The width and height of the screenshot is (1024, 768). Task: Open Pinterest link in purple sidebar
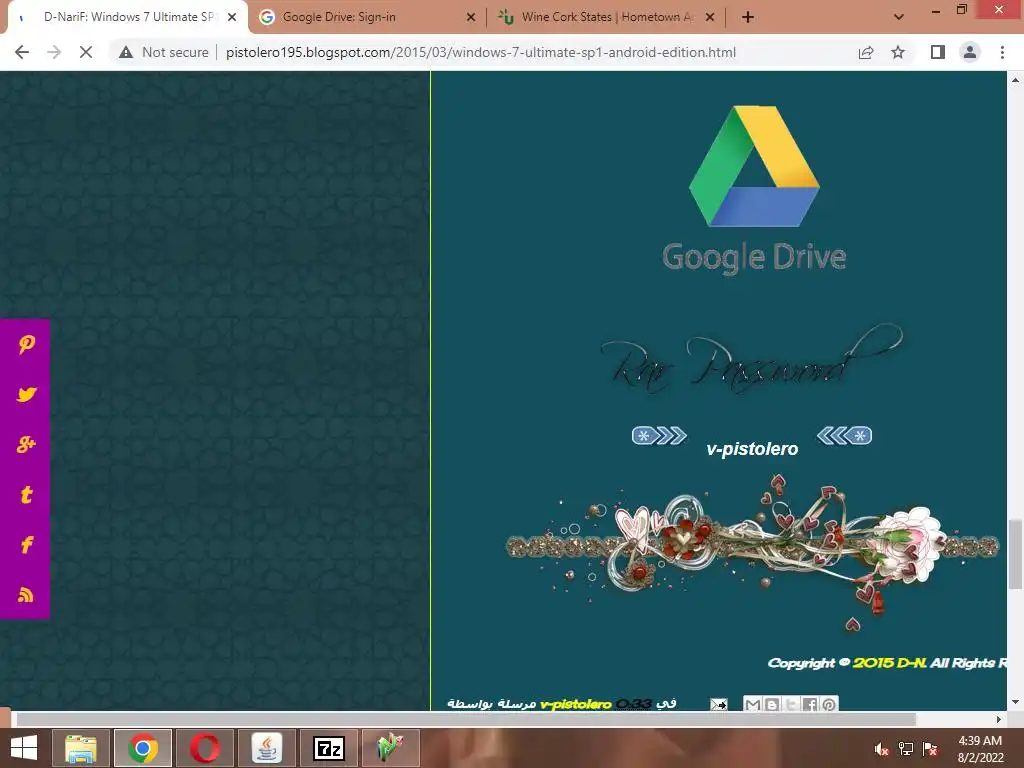tap(26, 344)
